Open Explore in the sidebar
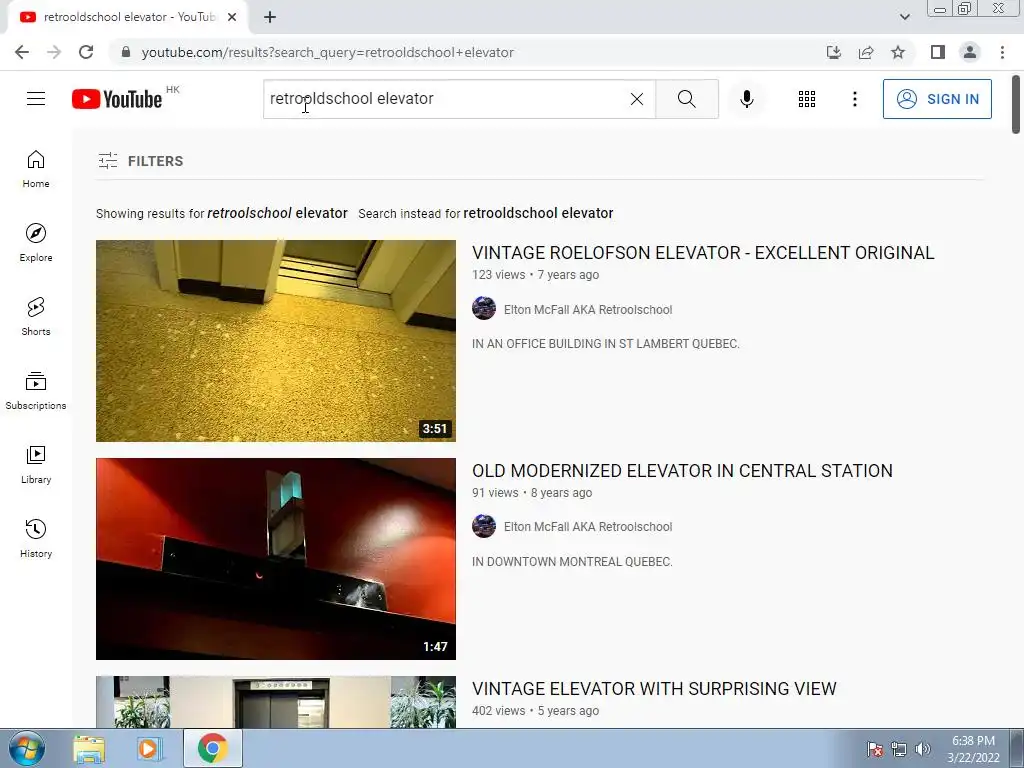 (x=36, y=243)
